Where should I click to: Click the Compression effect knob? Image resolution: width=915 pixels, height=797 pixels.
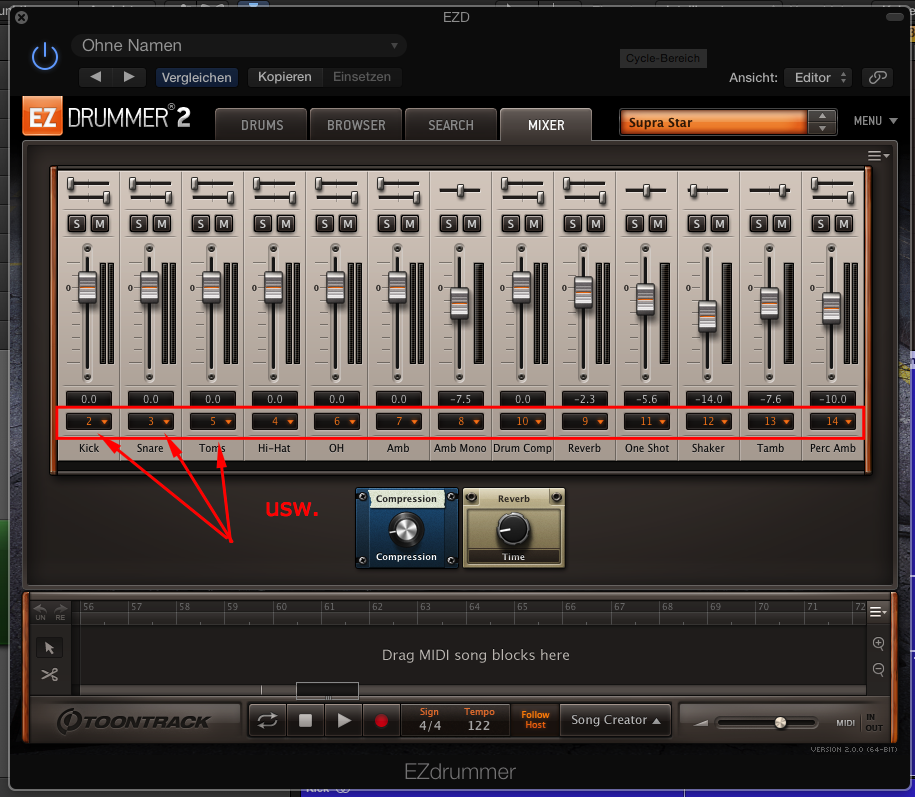coord(406,529)
